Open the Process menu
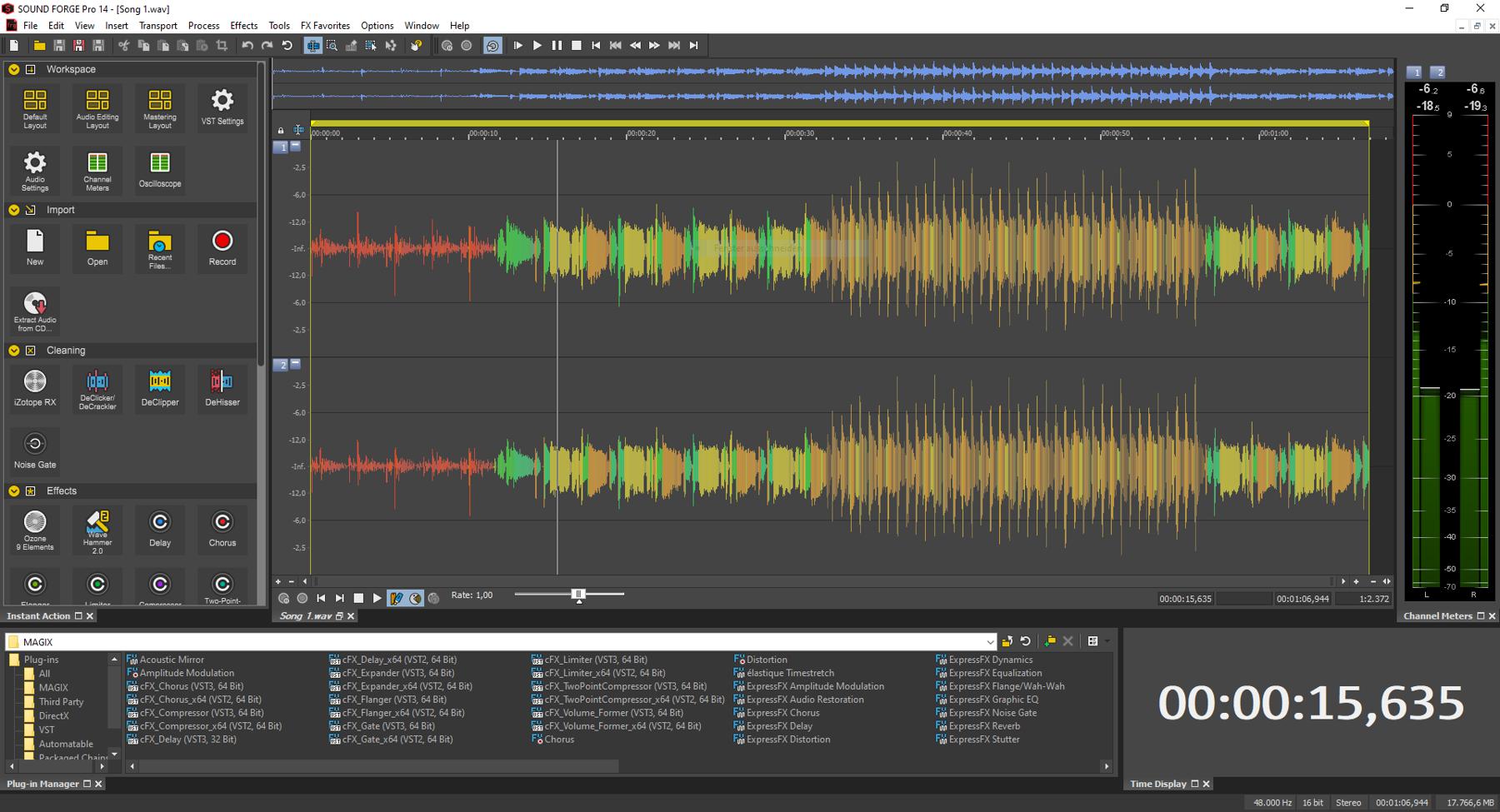Screen dimensions: 1500x812 203,26
